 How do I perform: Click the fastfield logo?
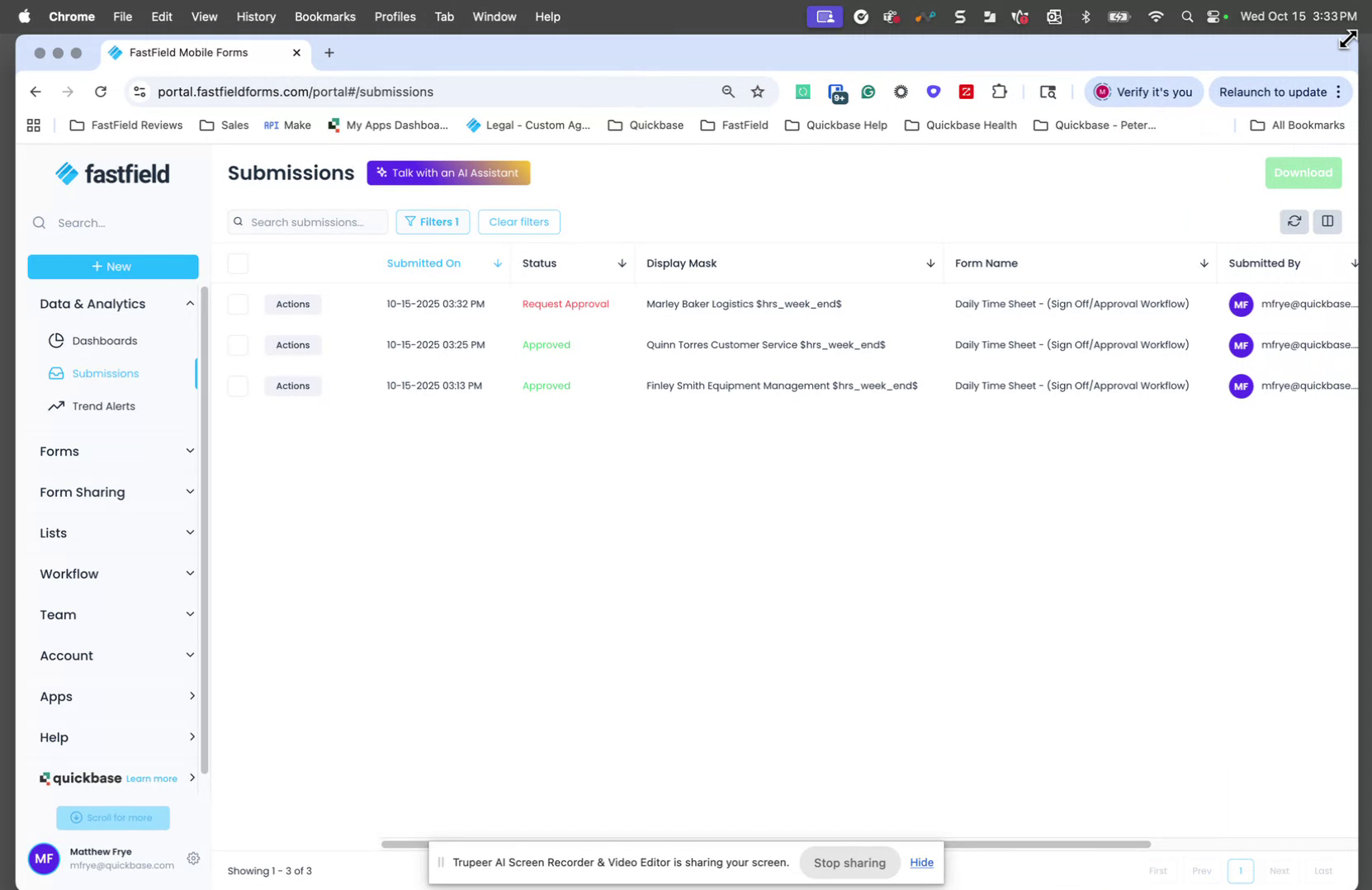[x=112, y=173]
